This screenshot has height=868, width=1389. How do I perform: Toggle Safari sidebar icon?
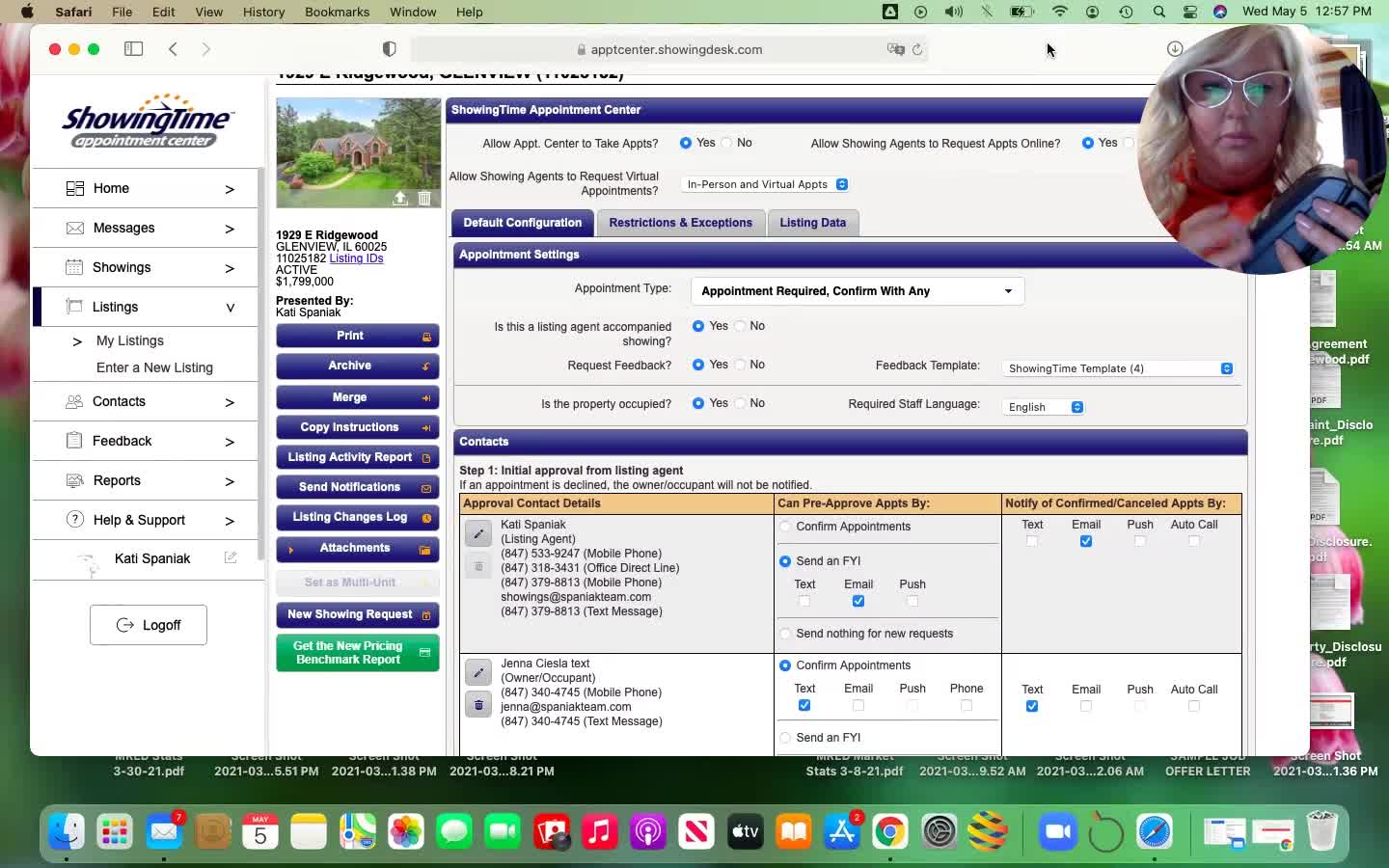click(x=133, y=49)
